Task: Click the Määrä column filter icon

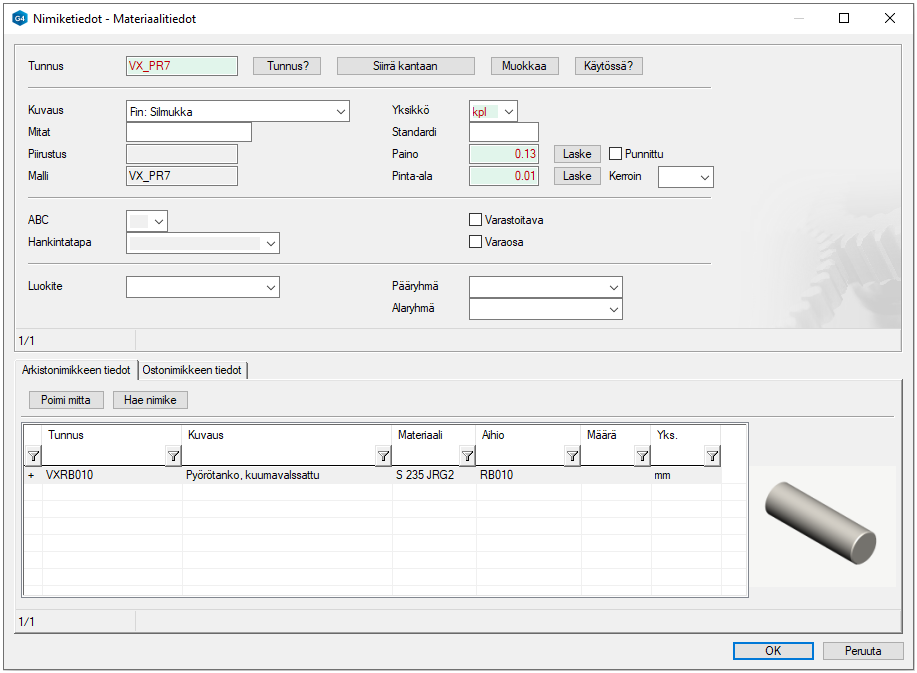Action: (x=642, y=456)
